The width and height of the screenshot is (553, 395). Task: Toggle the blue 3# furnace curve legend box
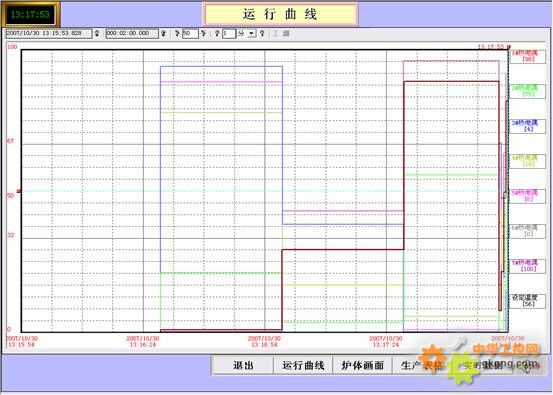[527, 126]
